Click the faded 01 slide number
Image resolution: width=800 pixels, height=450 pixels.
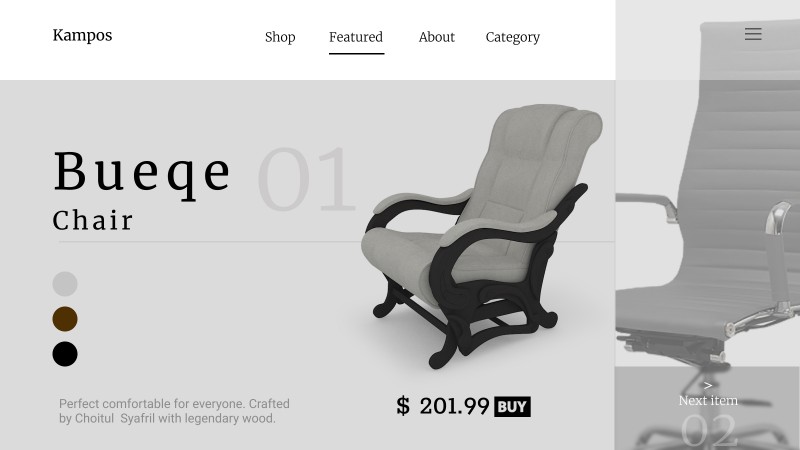(307, 179)
